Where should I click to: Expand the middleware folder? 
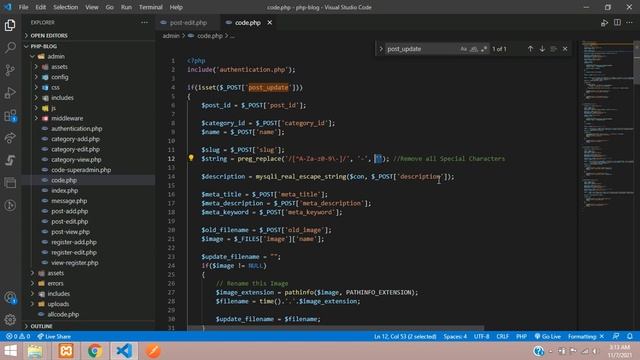[x=89, y=118]
